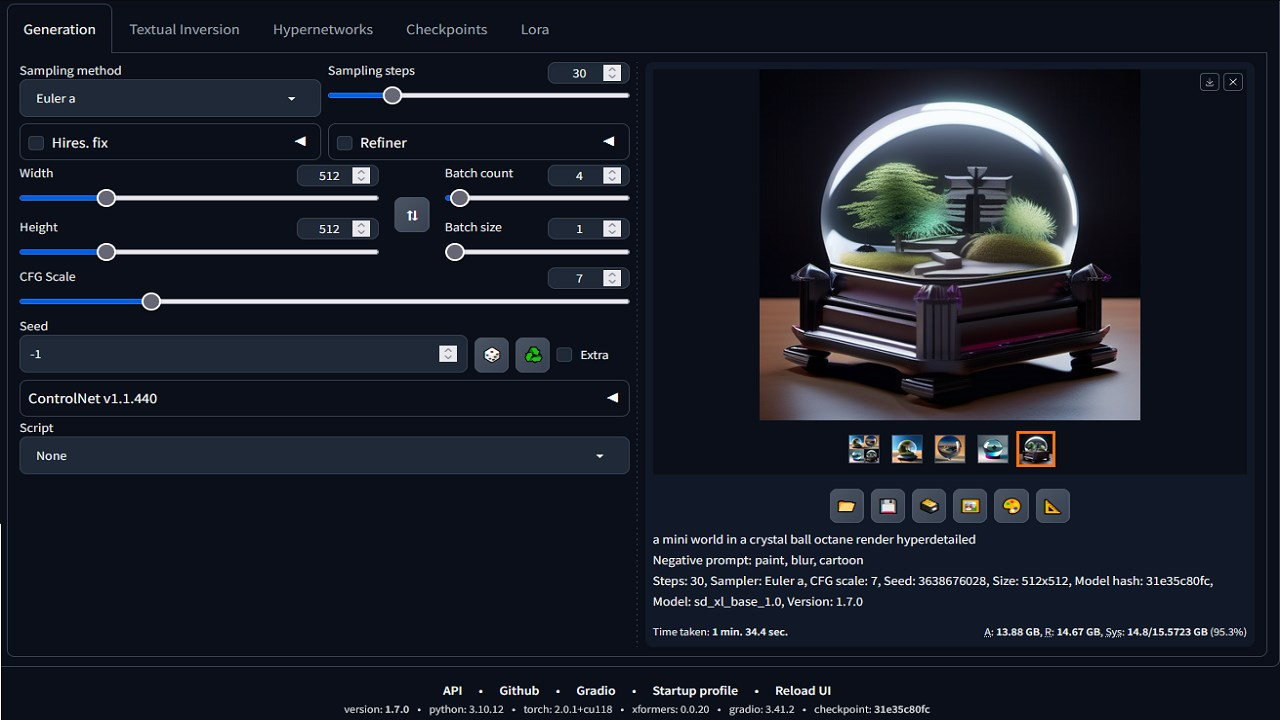Enable the Refiner option
Screen dimensions: 1280x720
coord(345,142)
